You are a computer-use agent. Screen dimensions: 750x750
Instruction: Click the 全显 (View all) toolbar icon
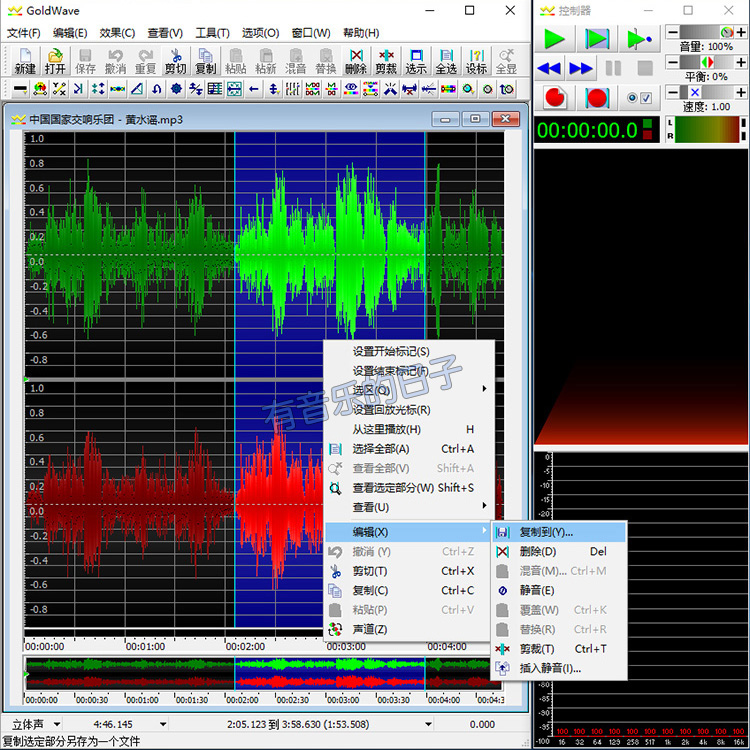(506, 61)
